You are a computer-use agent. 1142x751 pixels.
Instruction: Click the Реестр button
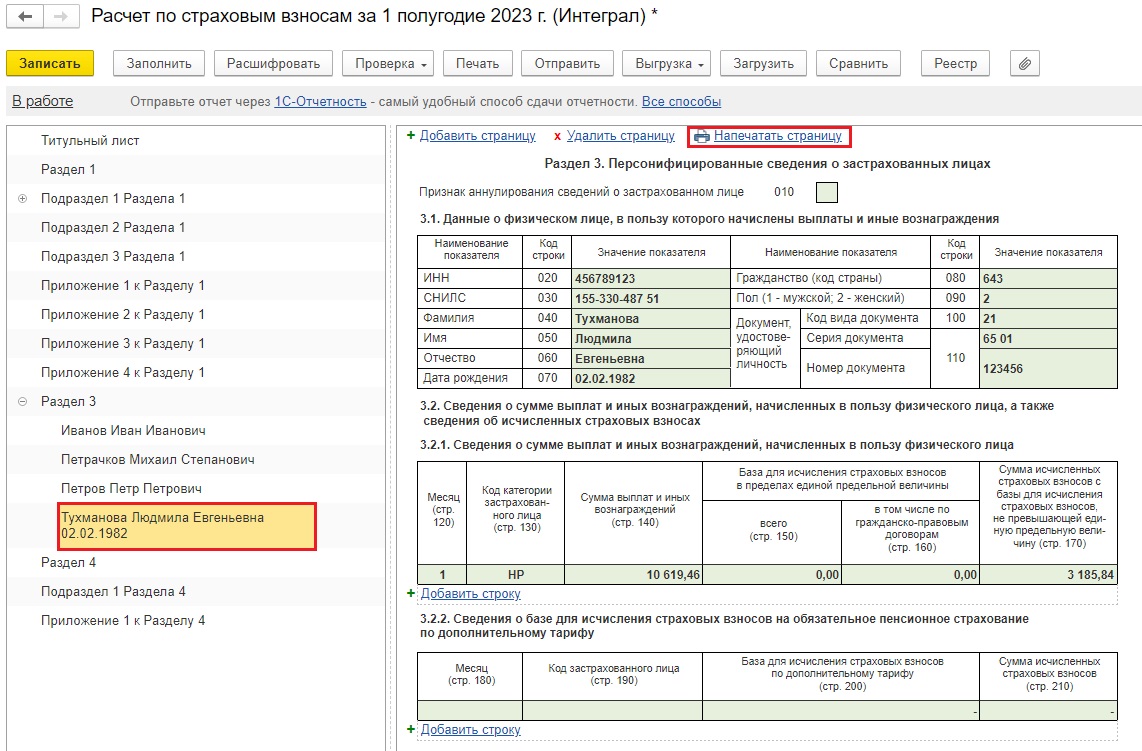click(956, 63)
